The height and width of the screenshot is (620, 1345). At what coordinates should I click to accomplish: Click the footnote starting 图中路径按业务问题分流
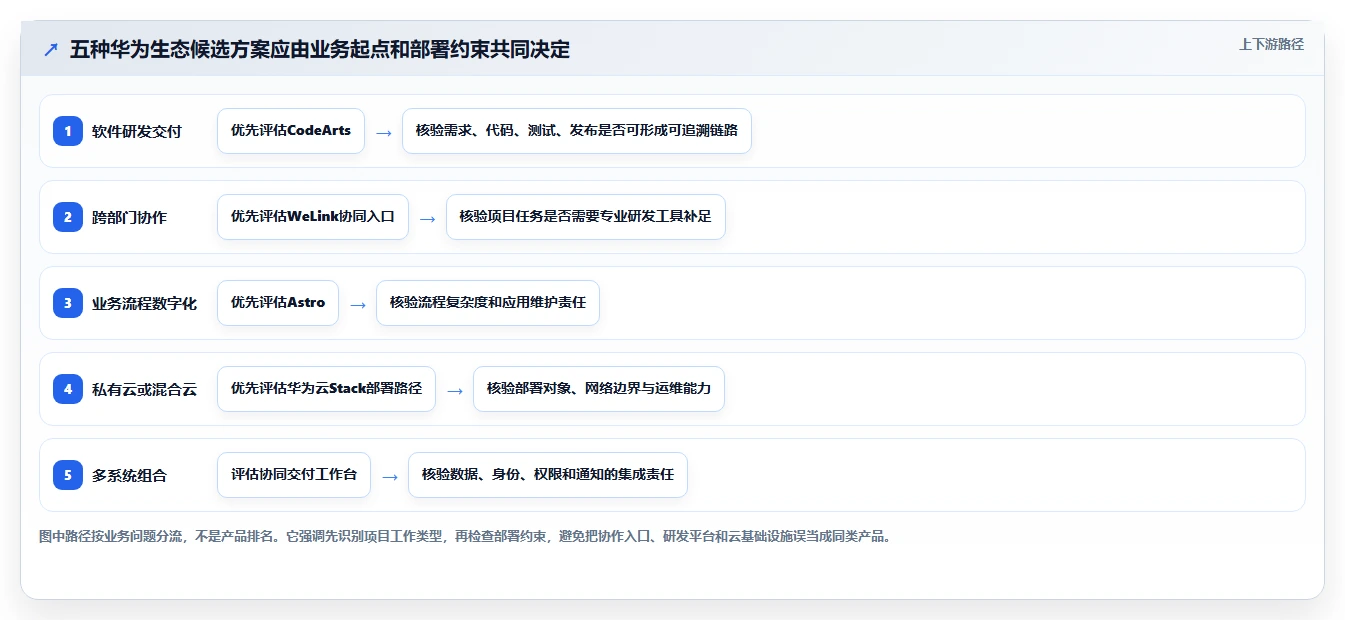pyautogui.click(x=465, y=536)
